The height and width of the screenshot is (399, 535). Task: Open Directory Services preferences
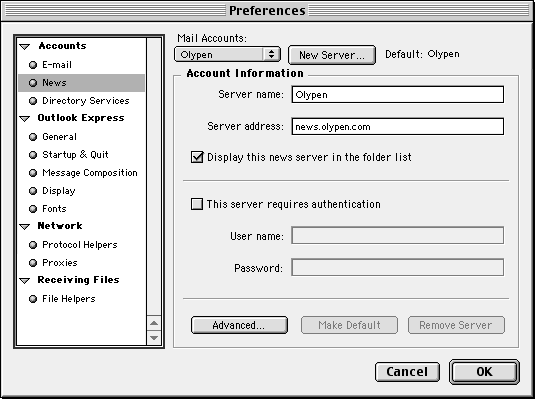(x=82, y=101)
